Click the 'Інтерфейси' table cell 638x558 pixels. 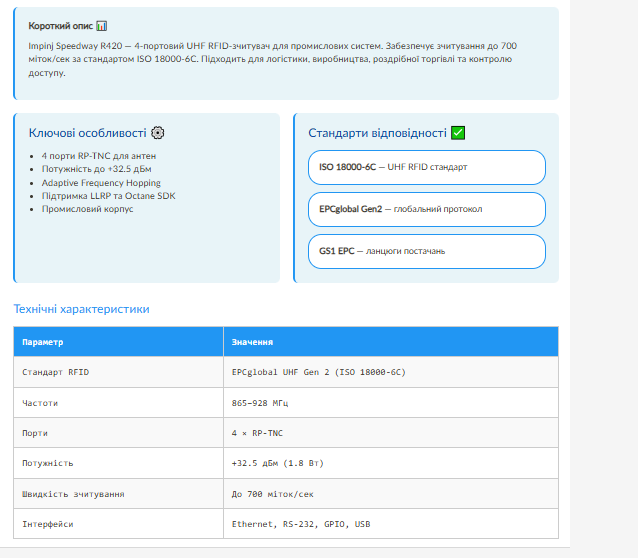[118, 524]
